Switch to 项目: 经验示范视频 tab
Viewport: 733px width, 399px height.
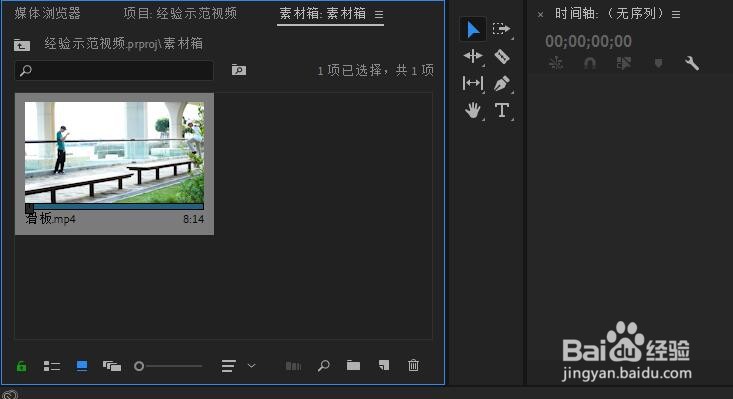tap(180, 13)
